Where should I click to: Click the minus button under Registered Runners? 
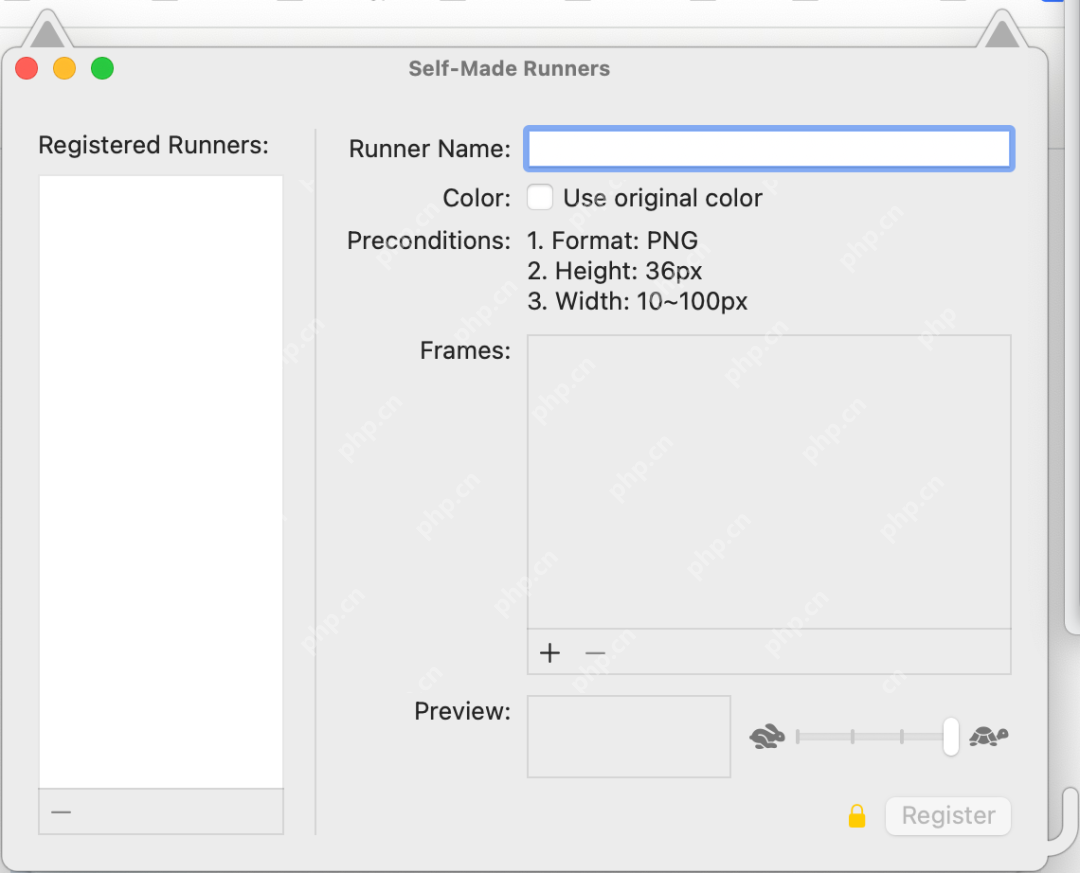pos(61,812)
